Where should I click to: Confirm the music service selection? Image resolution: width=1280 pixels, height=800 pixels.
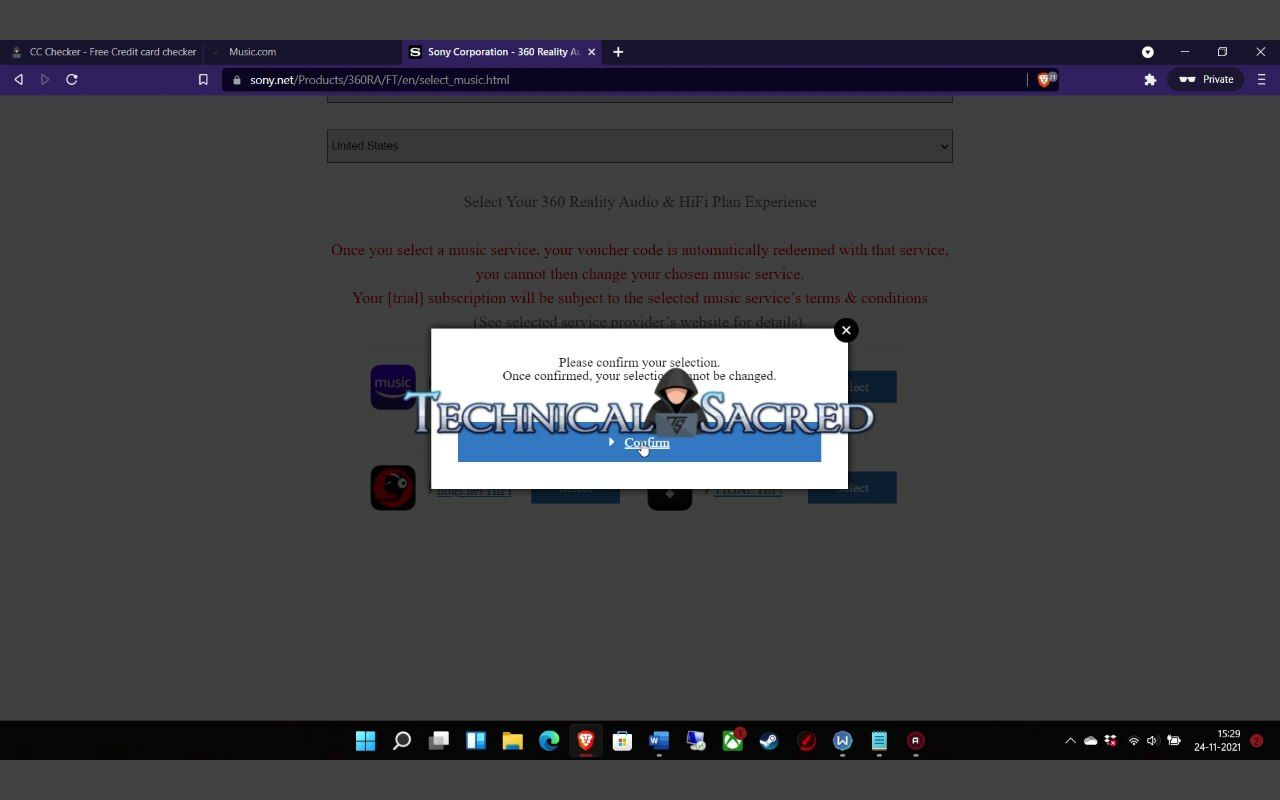pos(639,443)
